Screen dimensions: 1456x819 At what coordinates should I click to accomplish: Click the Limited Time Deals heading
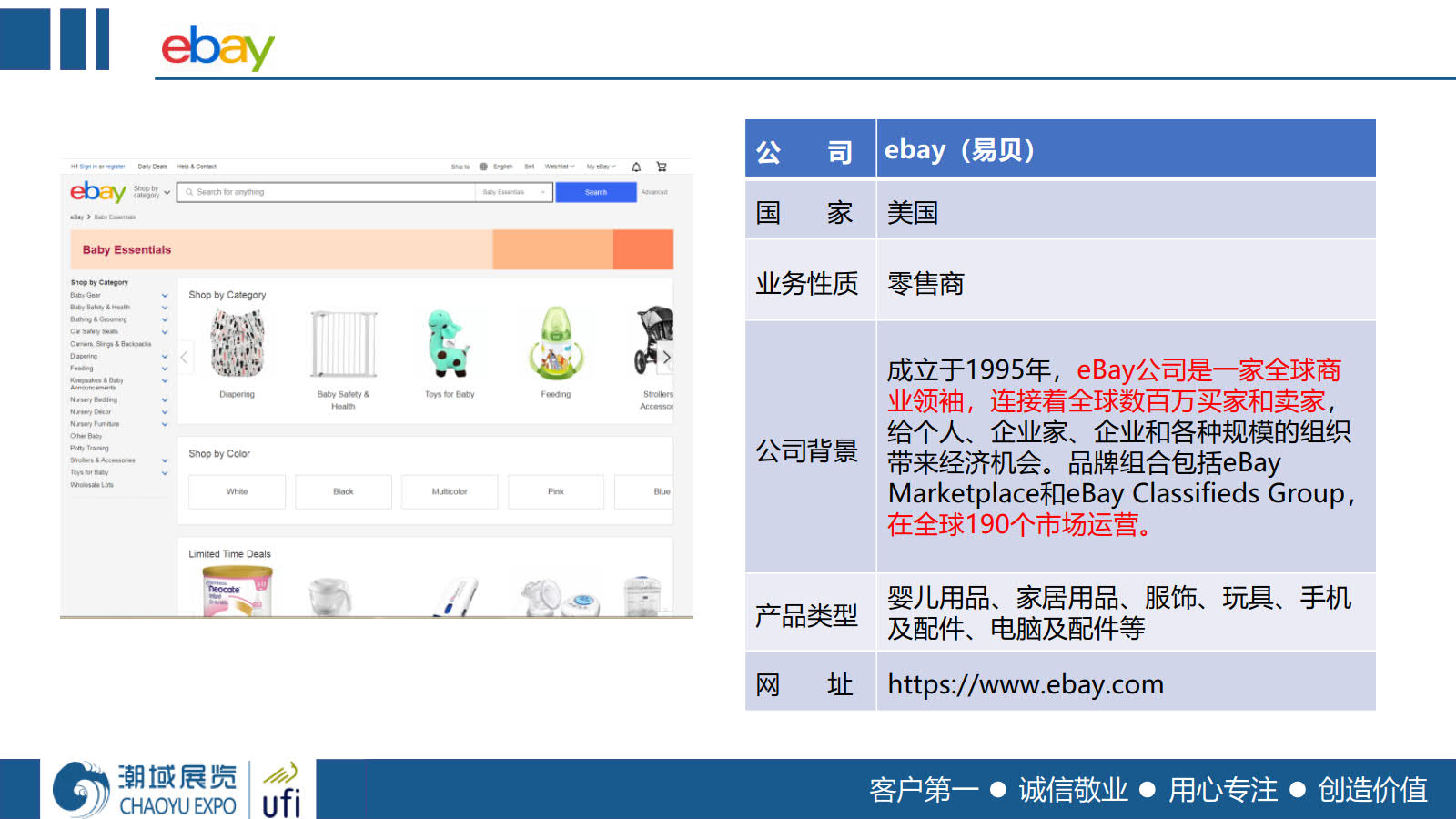tap(229, 554)
